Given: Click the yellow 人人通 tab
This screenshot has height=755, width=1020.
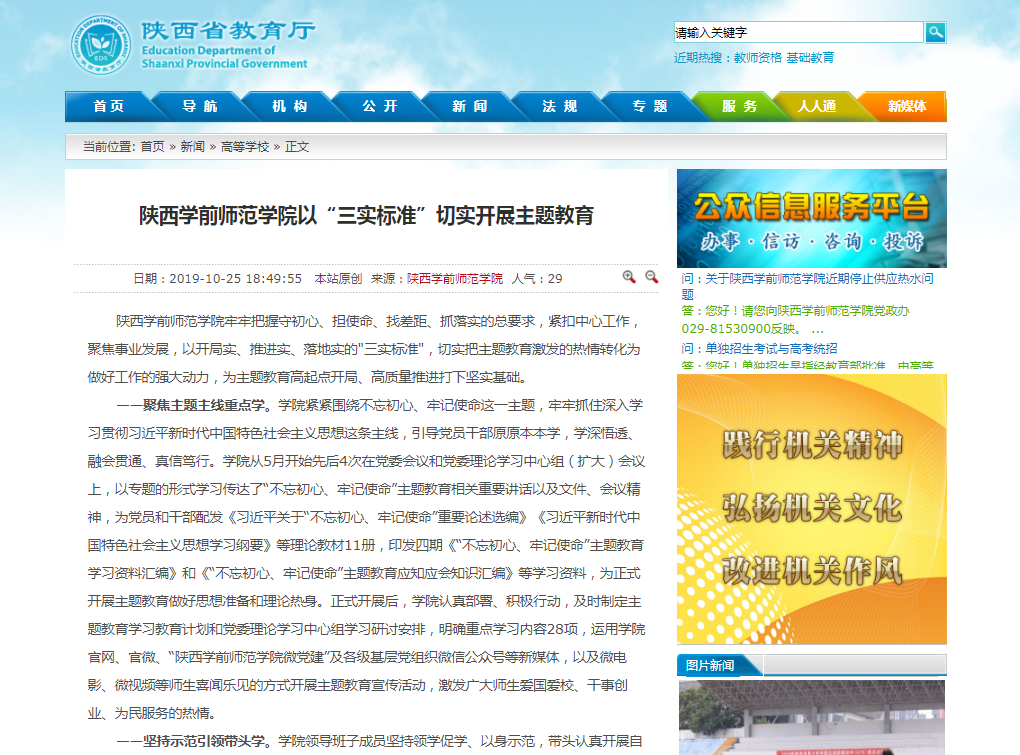Looking at the screenshot, I should [x=817, y=106].
